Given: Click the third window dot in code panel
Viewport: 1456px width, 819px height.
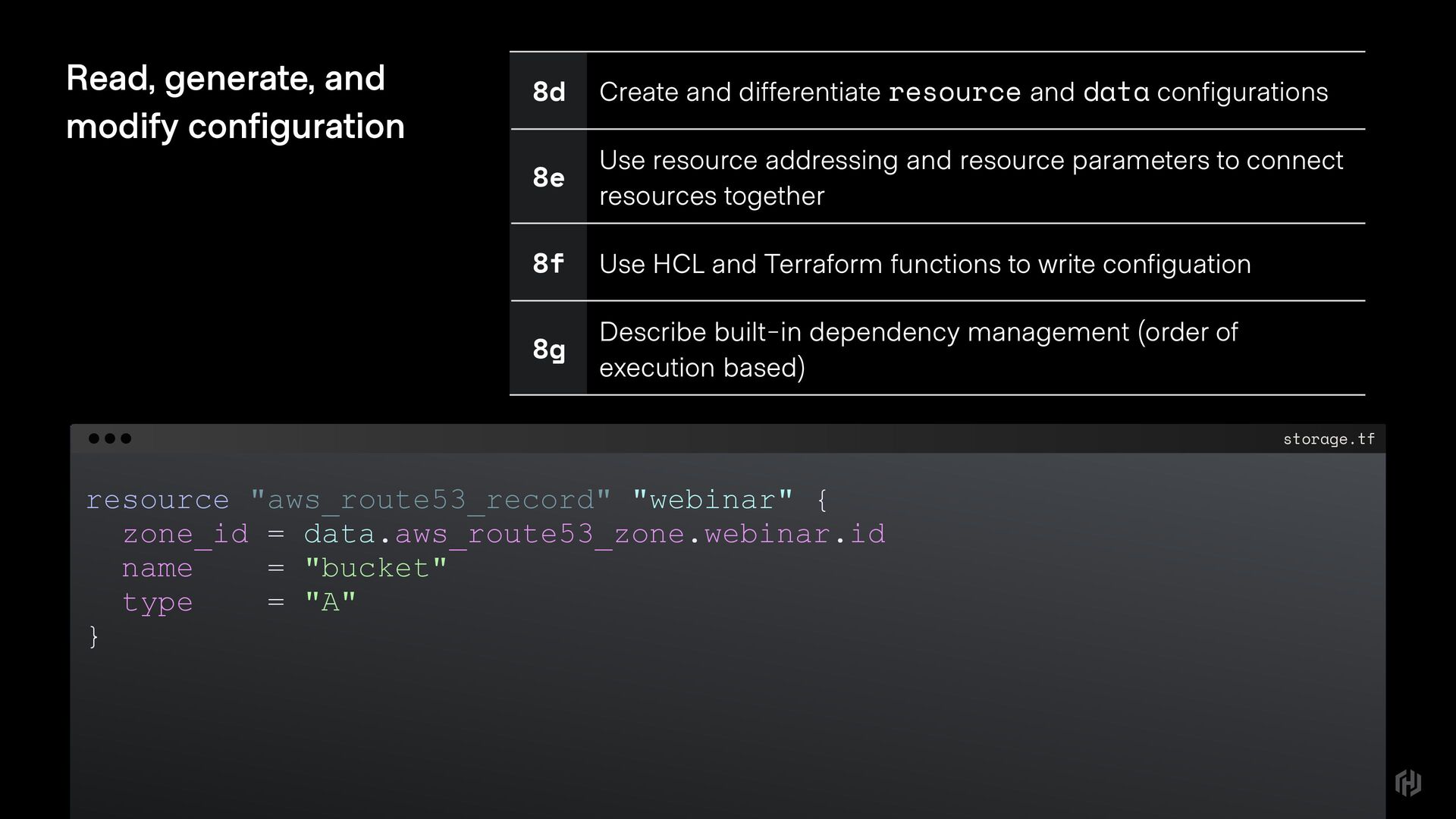Looking at the screenshot, I should [126, 438].
